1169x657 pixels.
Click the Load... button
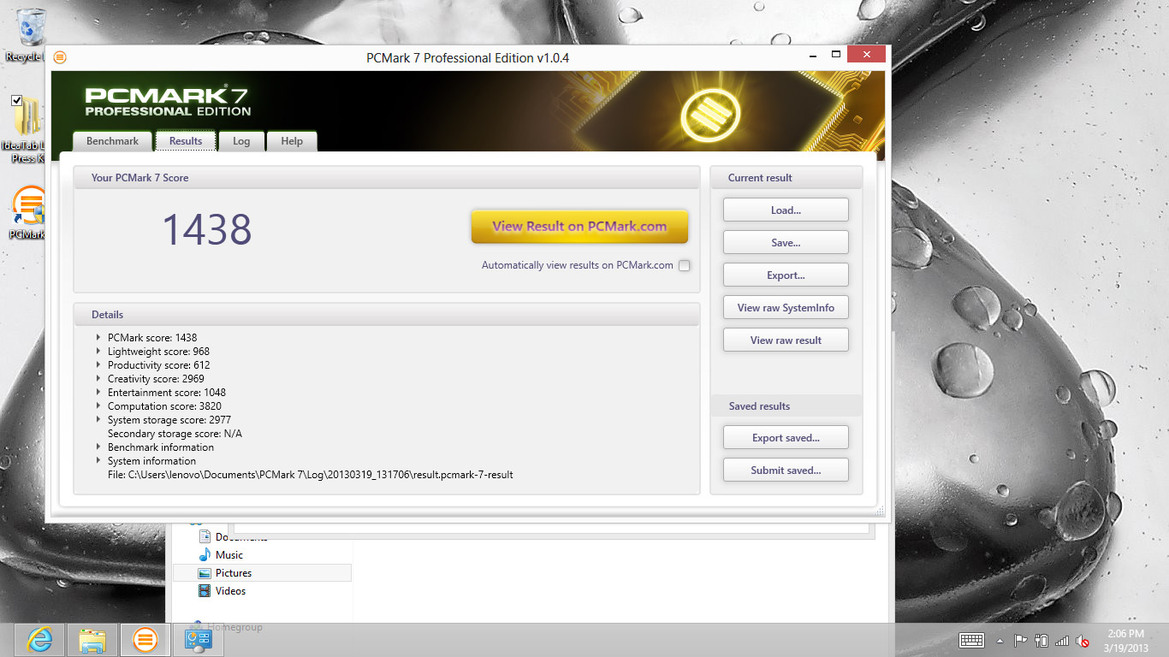[x=786, y=210]
